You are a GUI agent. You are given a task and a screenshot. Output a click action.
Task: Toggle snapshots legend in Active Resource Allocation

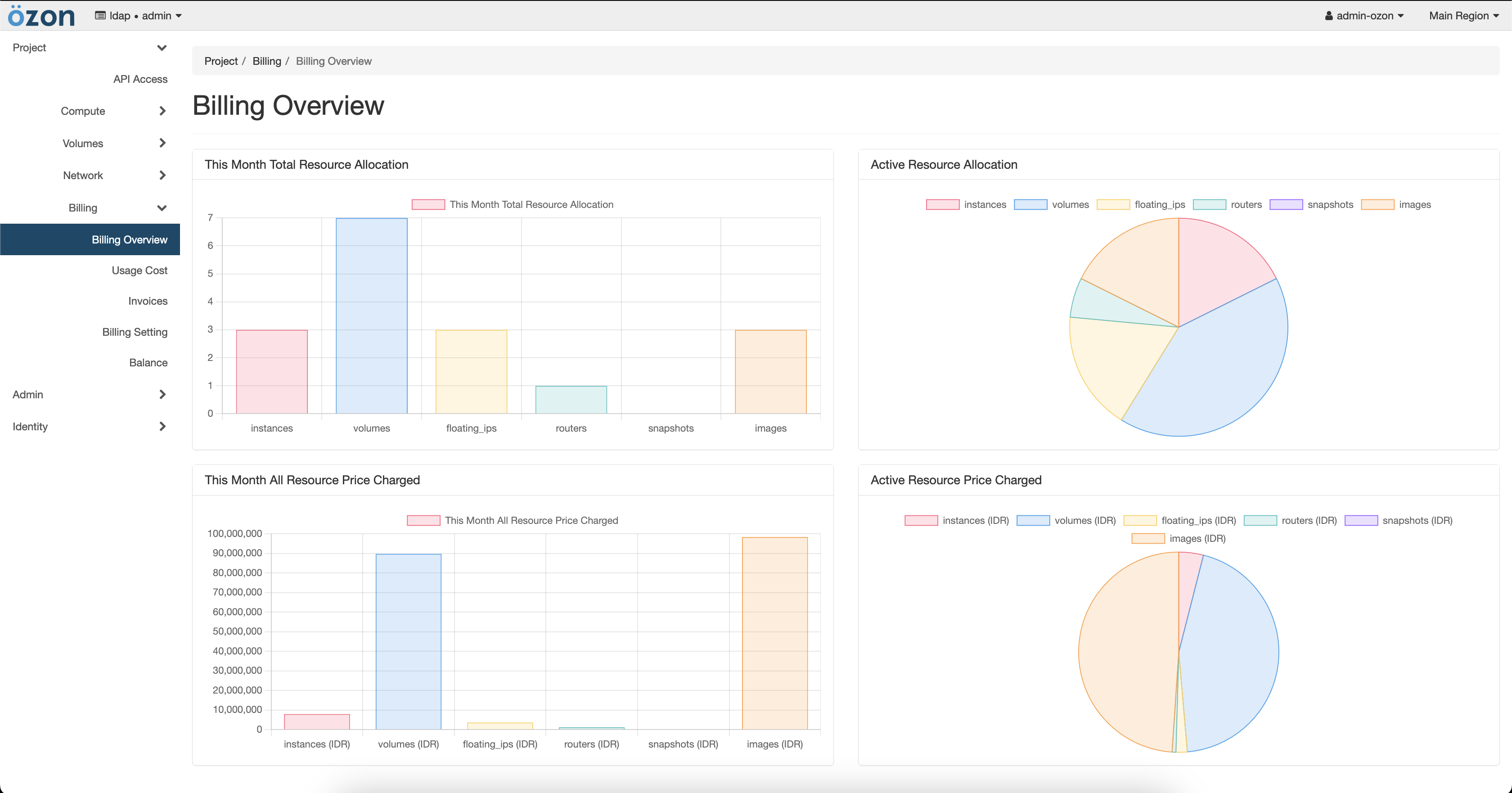1311,204
